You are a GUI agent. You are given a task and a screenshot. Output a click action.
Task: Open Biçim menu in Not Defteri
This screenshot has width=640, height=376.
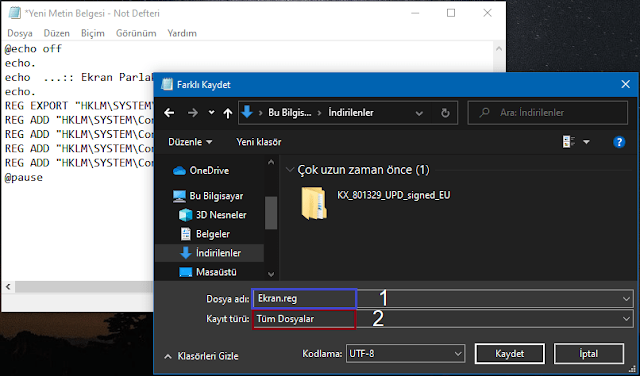93,33
